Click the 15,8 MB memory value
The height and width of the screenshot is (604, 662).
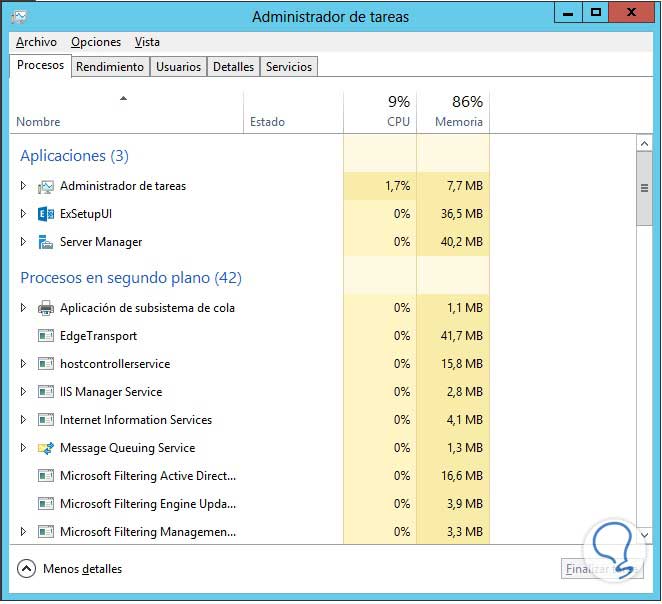click(x=462, y=364)
